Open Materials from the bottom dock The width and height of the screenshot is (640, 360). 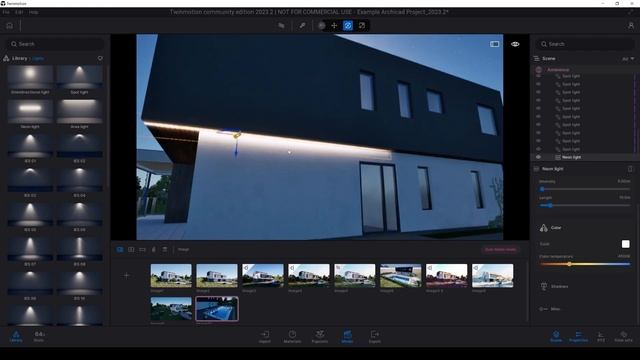click(292, 337)
